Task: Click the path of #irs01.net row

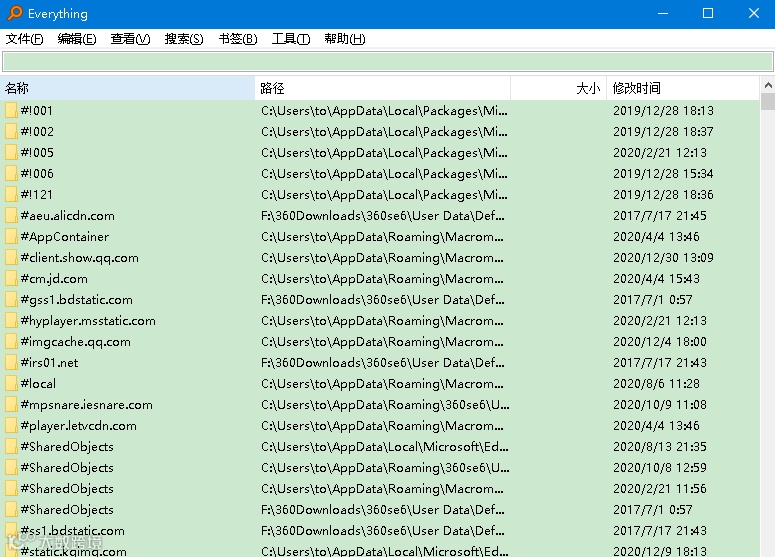Action: point(383,362)
